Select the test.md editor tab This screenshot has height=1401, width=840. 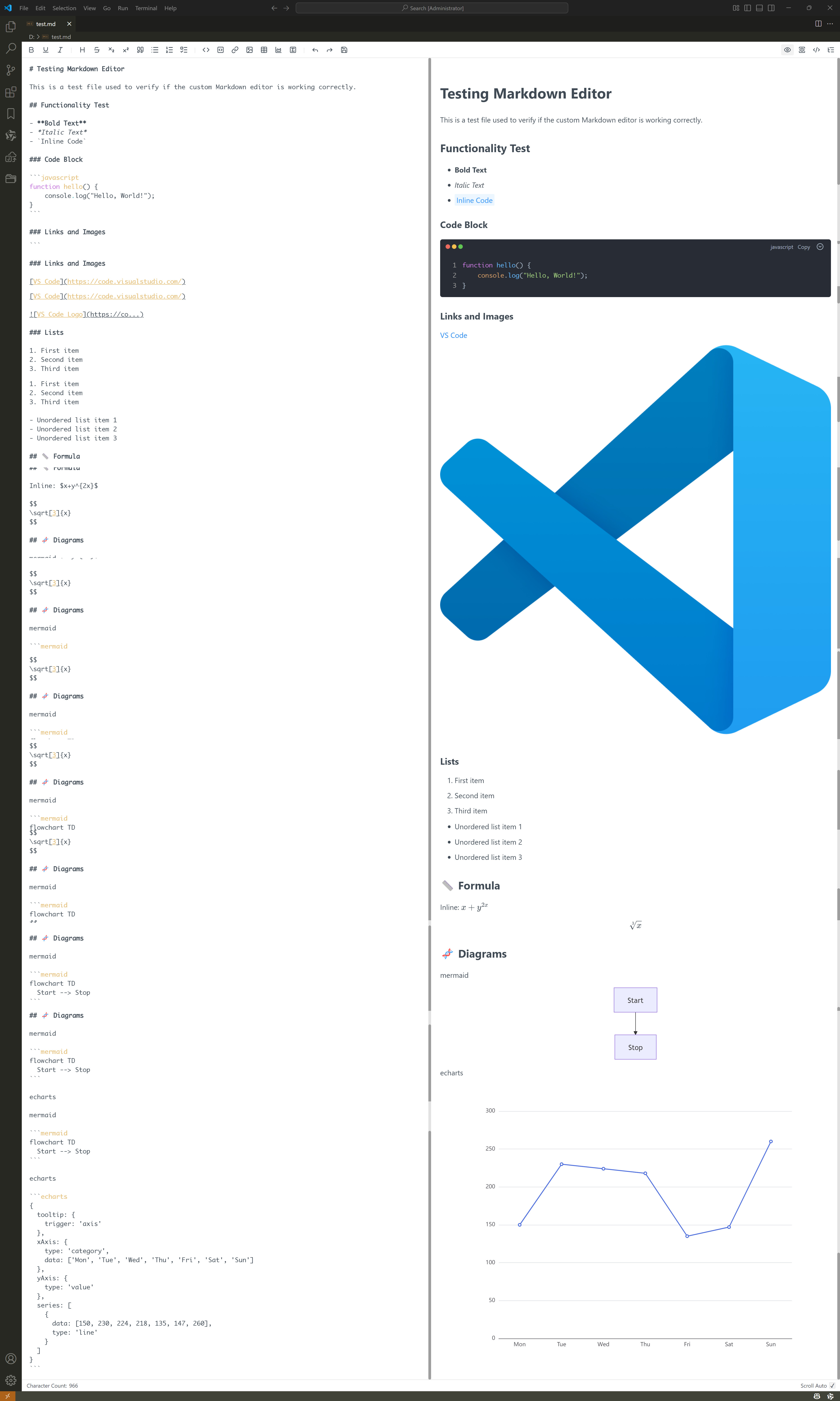pos(45,24)
